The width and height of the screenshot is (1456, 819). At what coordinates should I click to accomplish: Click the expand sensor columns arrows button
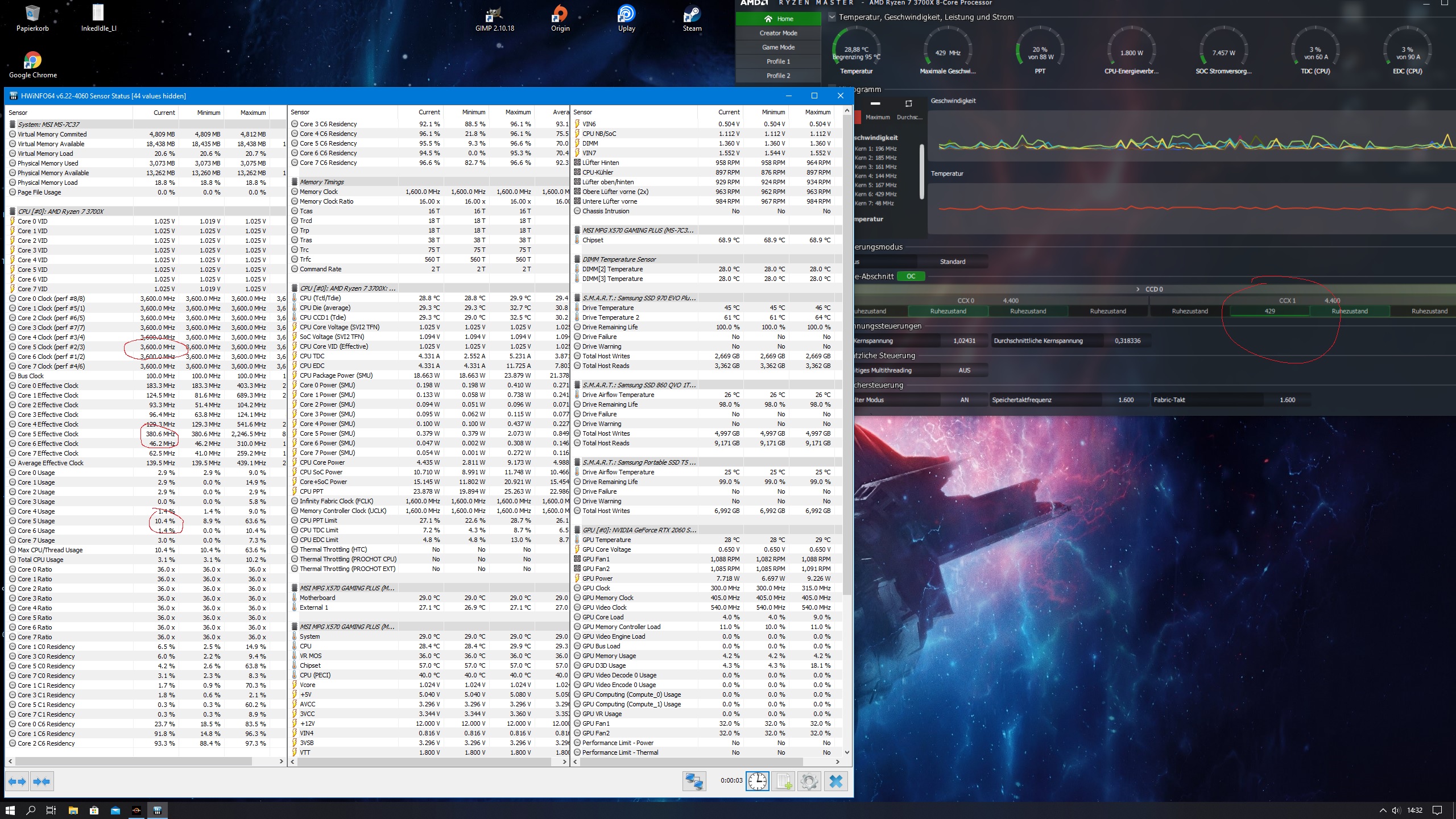click(17, 781)
